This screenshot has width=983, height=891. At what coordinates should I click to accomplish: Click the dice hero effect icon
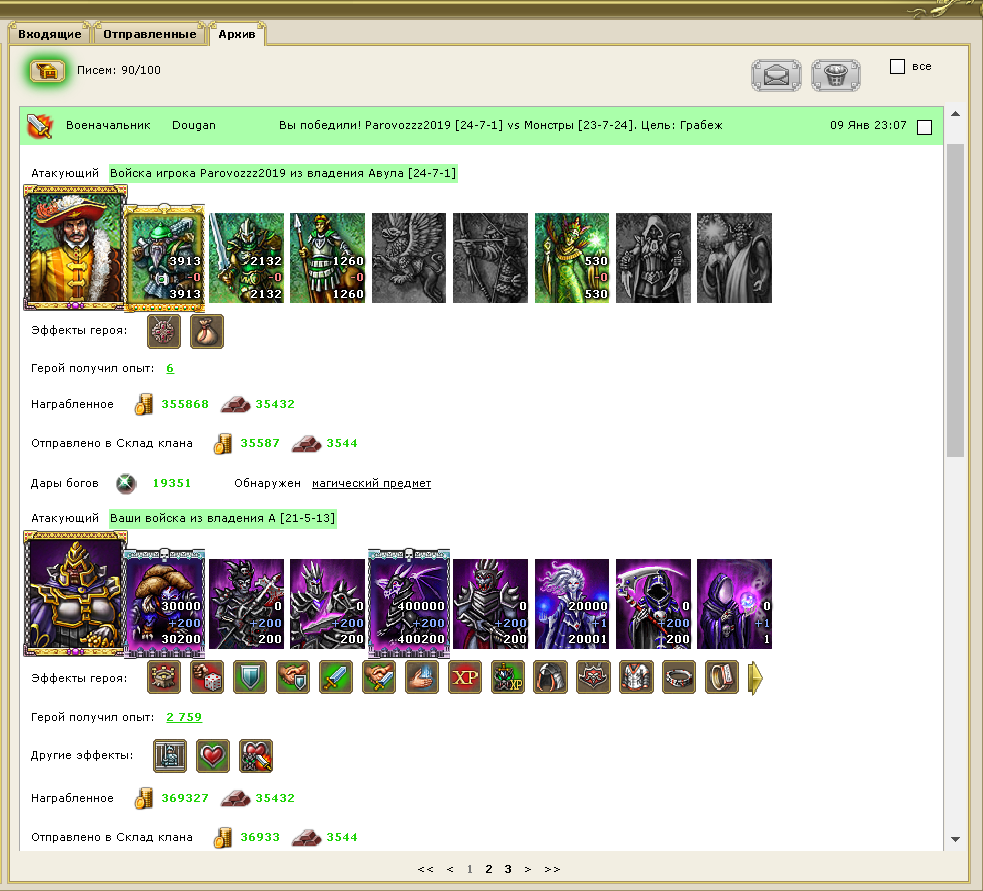[207, 678]
